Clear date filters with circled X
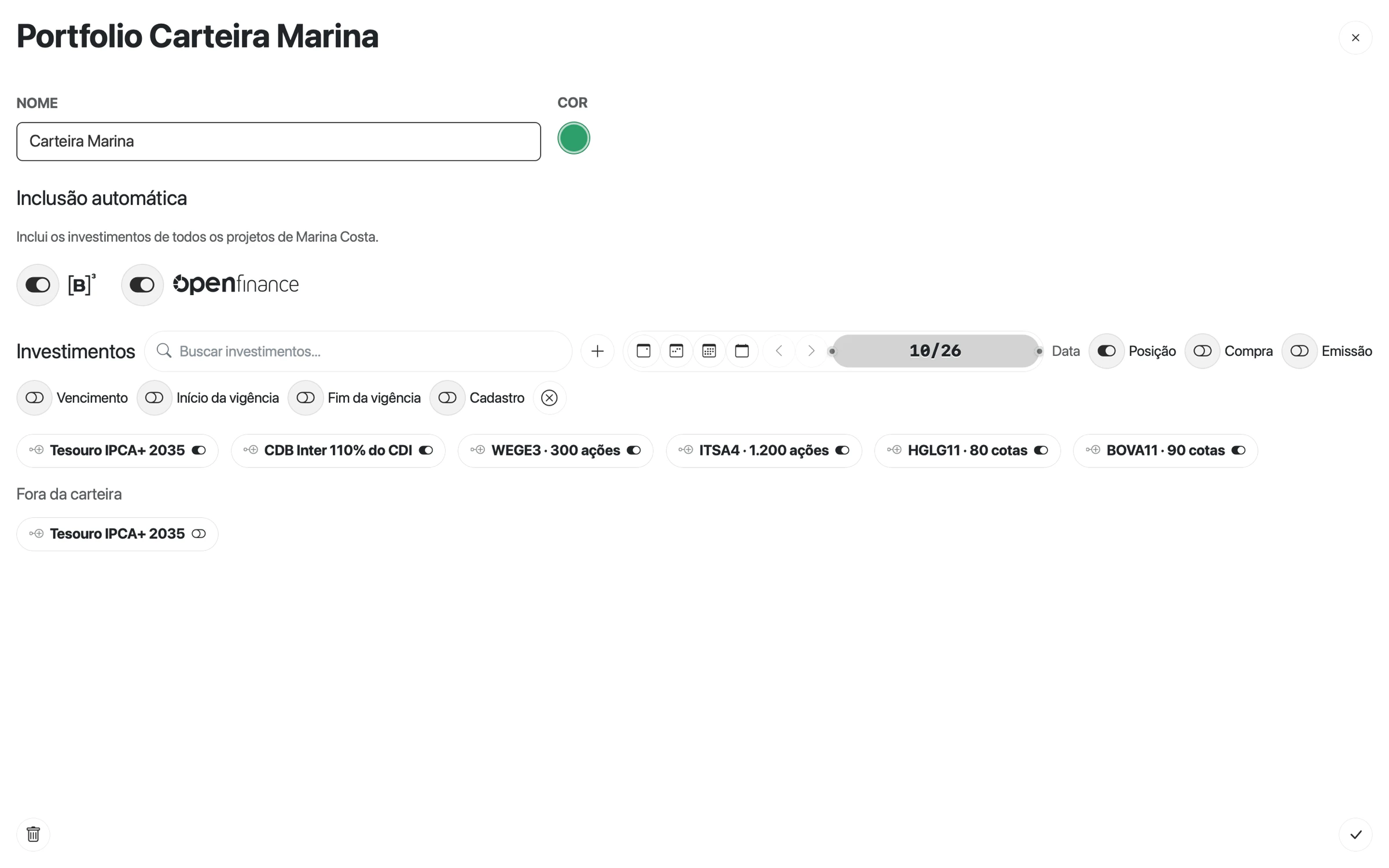 549,398
